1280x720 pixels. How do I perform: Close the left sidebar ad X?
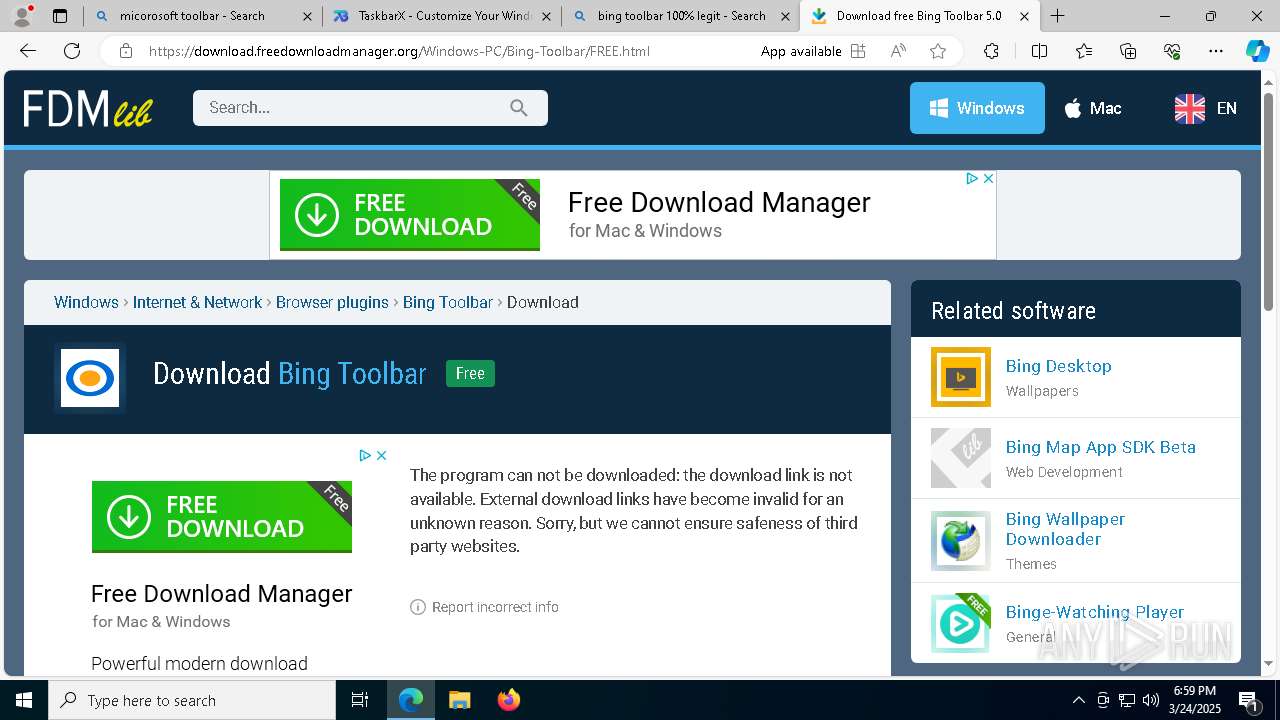pos(381,455)
